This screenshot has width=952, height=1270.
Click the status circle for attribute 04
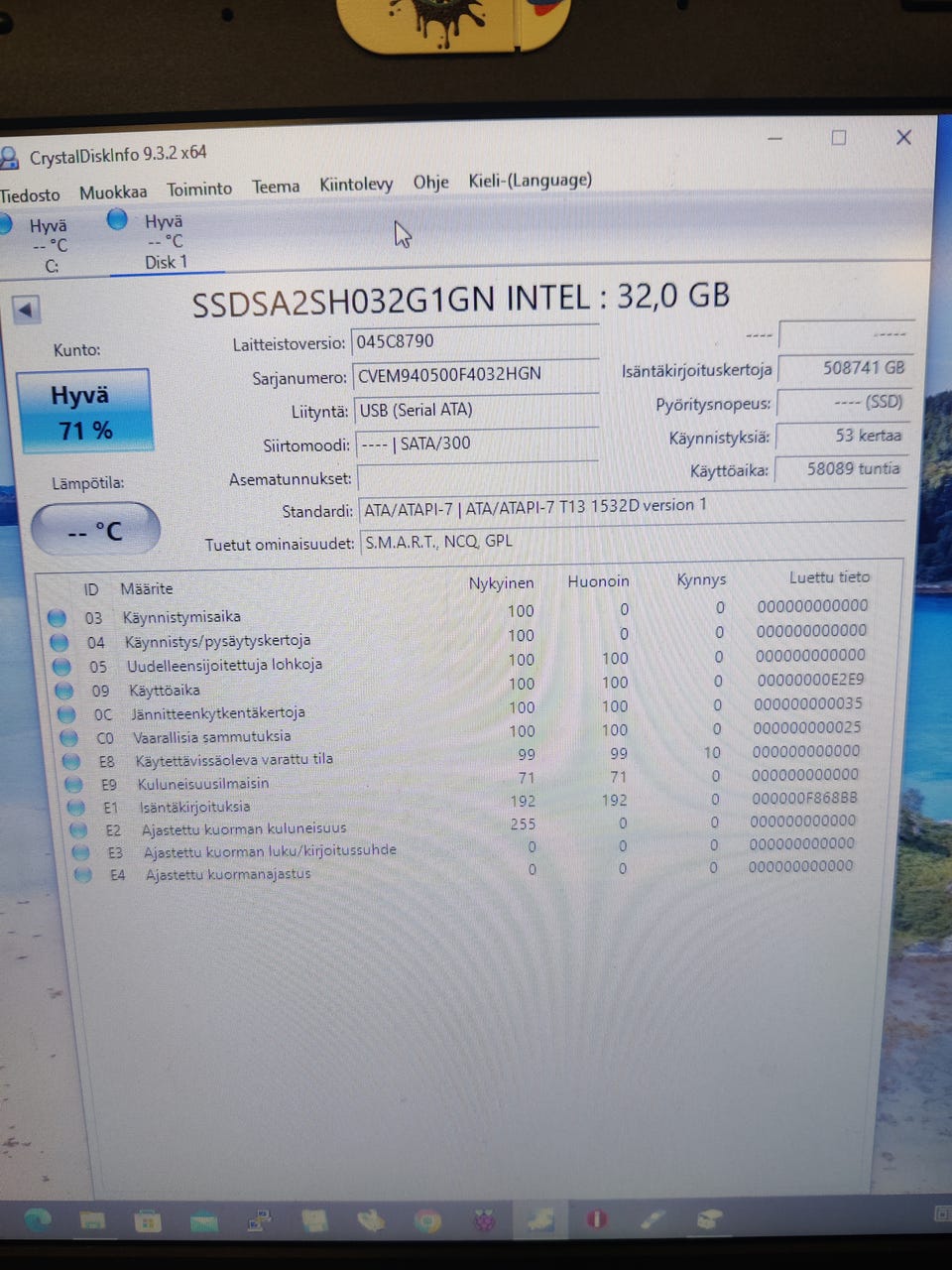pos(59,642)
